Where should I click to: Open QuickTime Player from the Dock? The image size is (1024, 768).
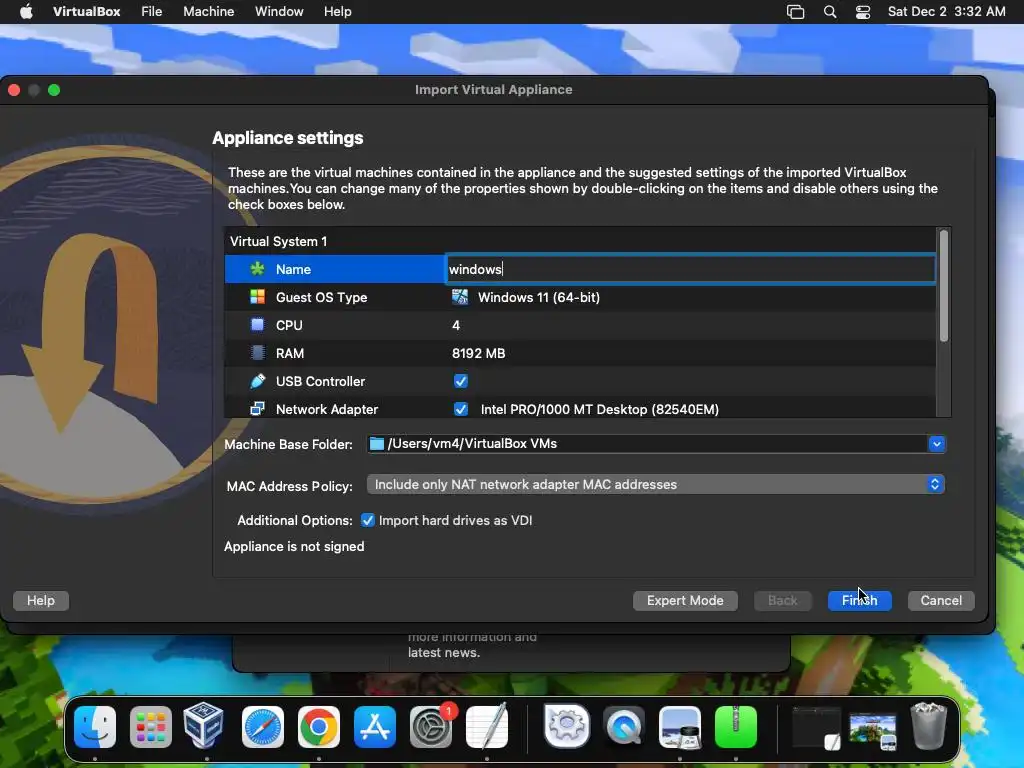(624, 726)
